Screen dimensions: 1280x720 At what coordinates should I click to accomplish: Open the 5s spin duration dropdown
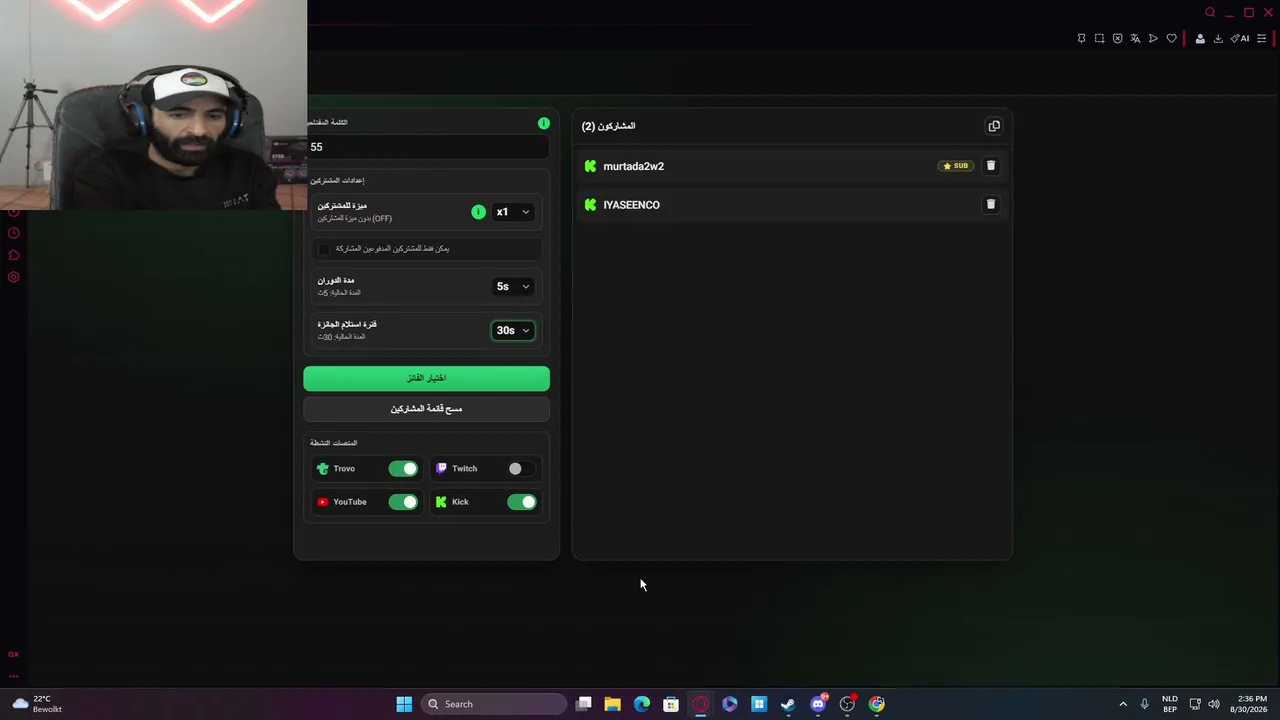coord(513,286)
